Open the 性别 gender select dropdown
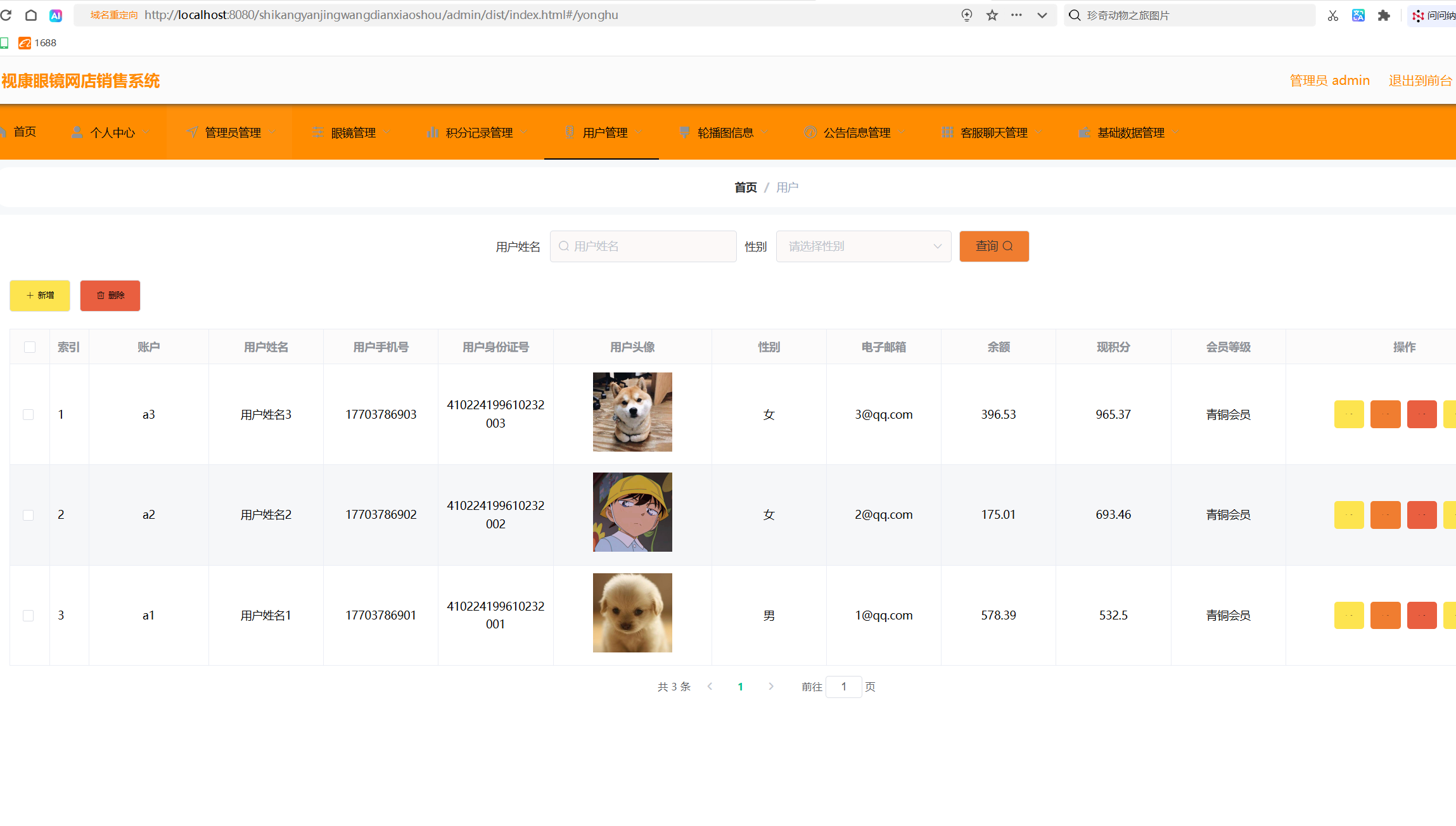Screen dimensions: 1456x826 click(863, 246)
